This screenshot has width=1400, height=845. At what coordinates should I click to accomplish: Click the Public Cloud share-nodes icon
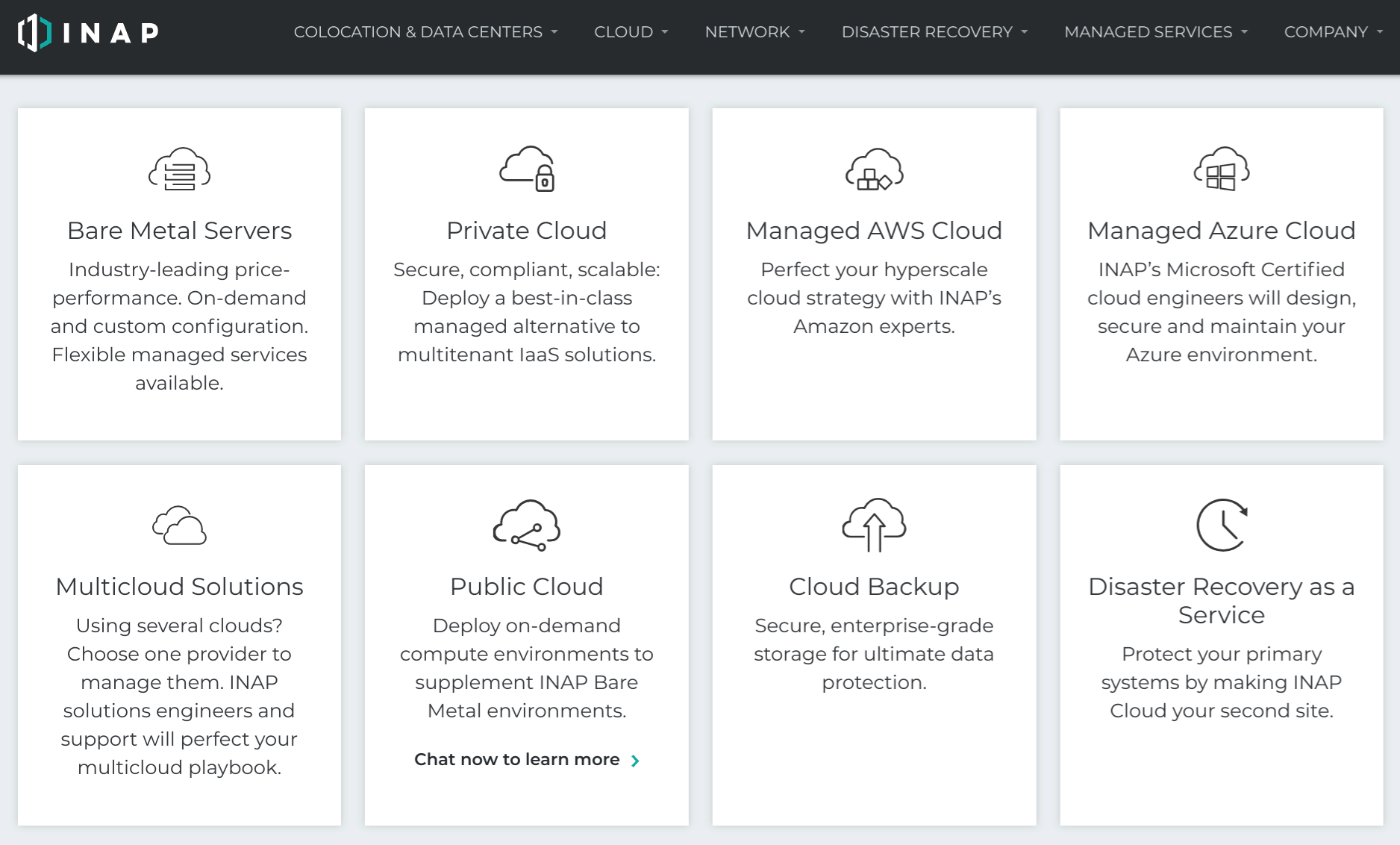(527, 526)
